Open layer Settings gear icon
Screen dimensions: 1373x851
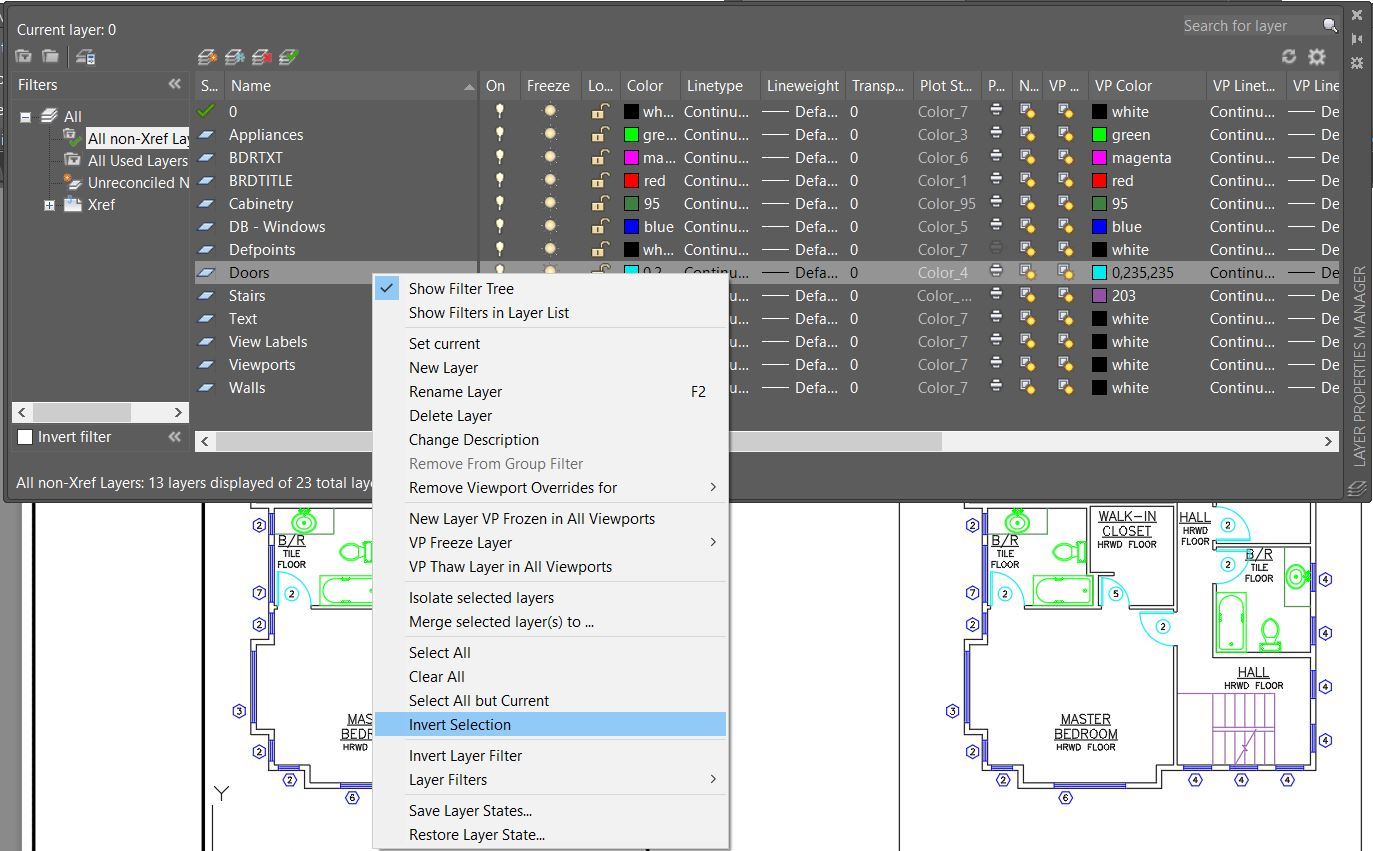(1317, 57)
